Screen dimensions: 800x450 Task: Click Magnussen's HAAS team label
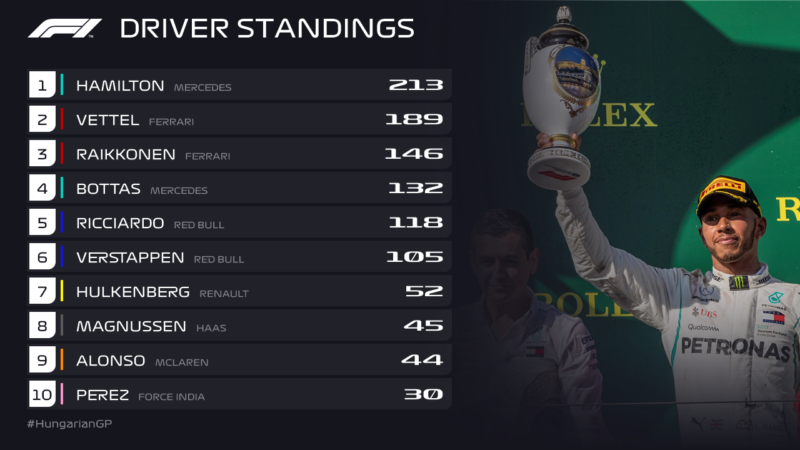(x=211, y=328)
